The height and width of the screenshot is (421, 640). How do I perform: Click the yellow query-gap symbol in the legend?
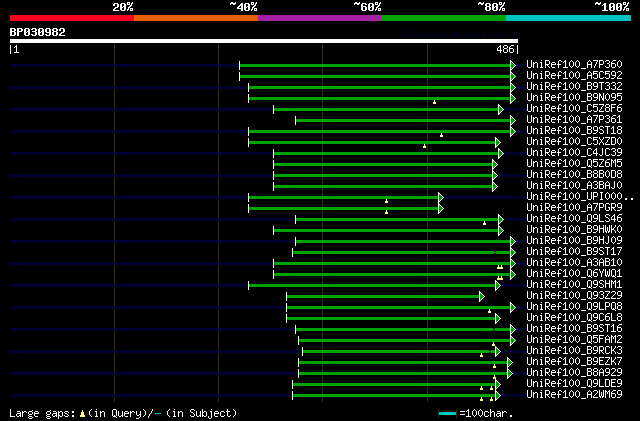coord(82,414)
